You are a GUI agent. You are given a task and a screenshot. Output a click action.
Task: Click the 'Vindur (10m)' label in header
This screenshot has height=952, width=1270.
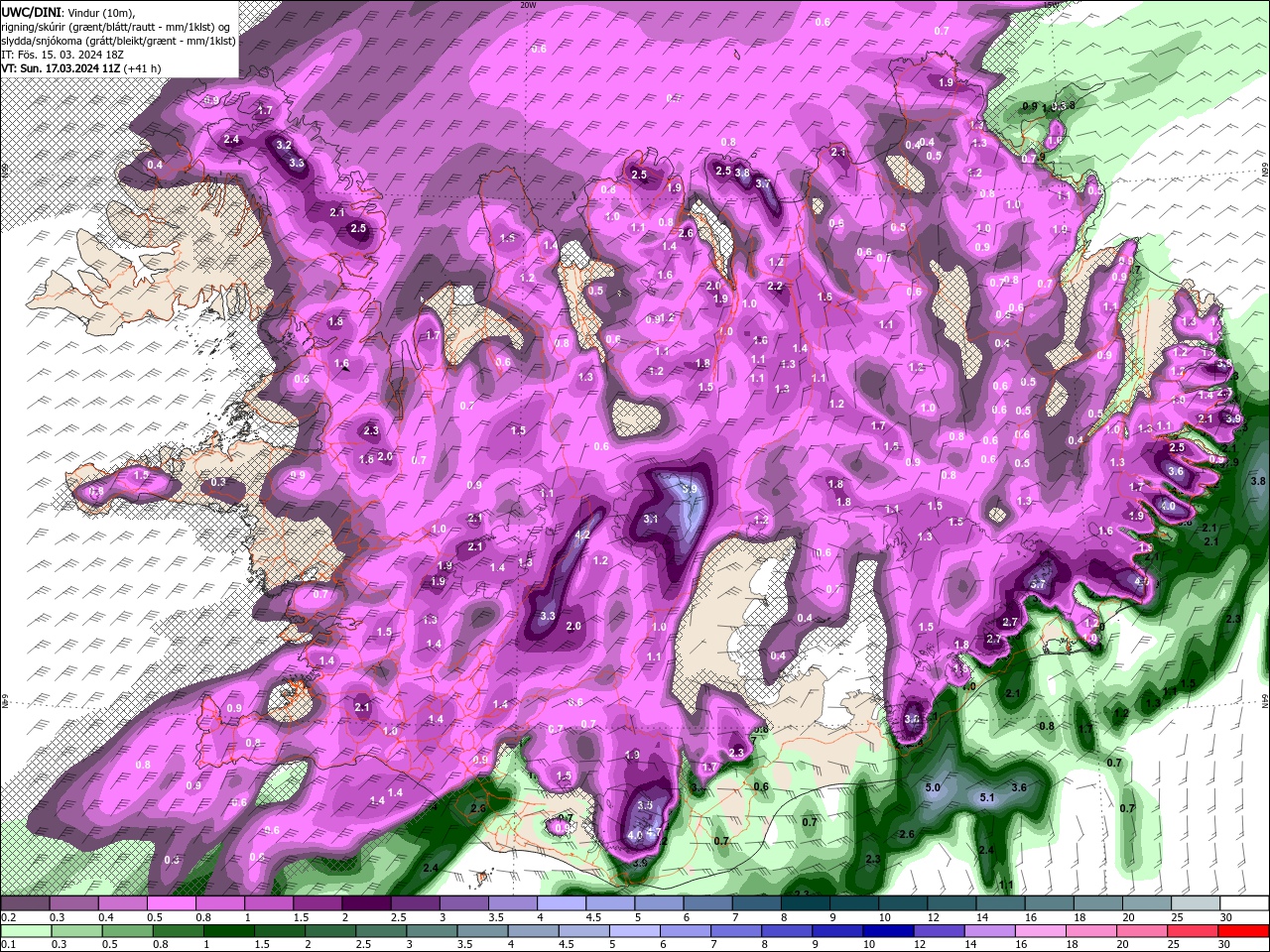[x=98, y=12]
